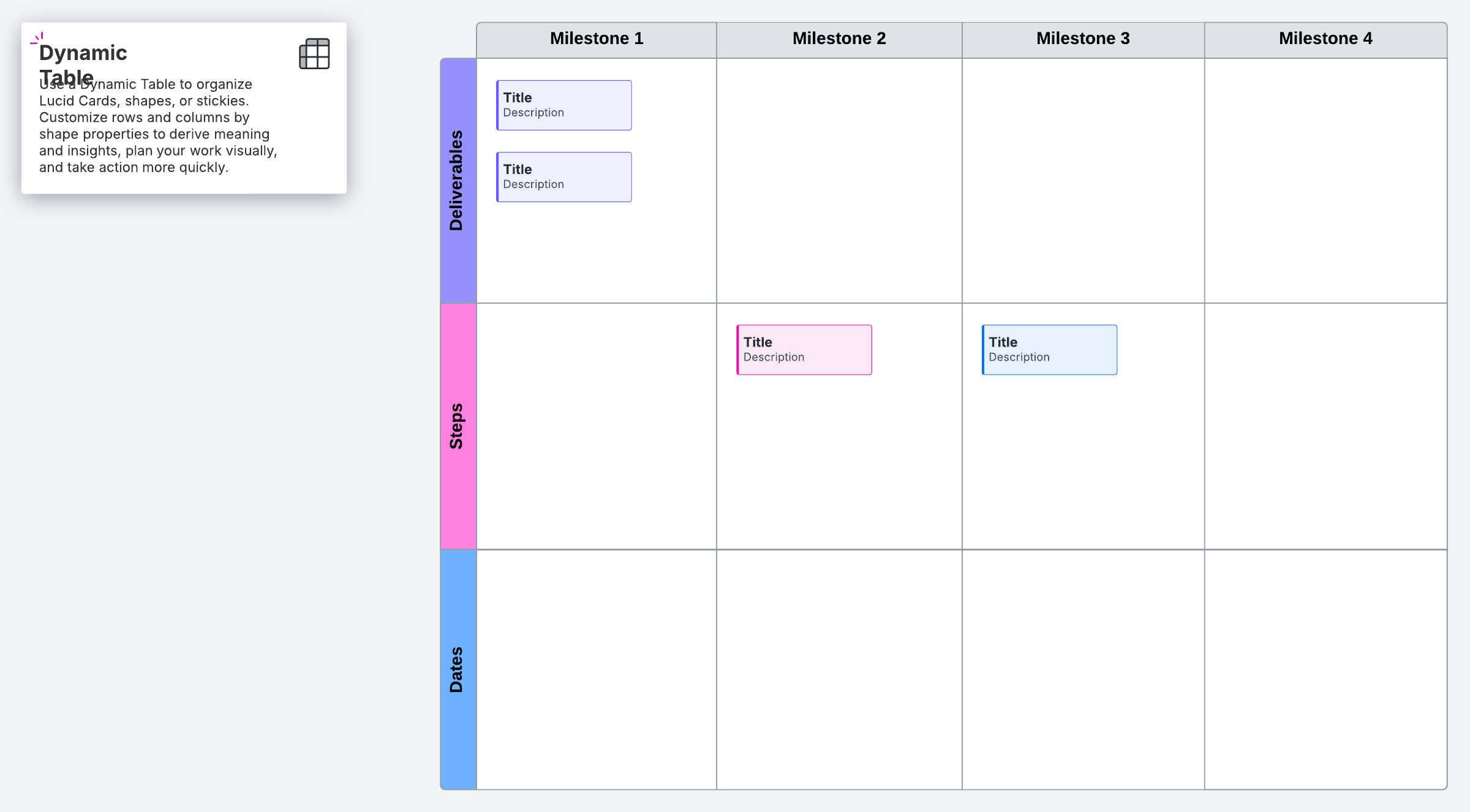Click the pink sparkle icon beside Dynamic Table
Viewport: 1470px width, 812px height.
pos(37,39)
